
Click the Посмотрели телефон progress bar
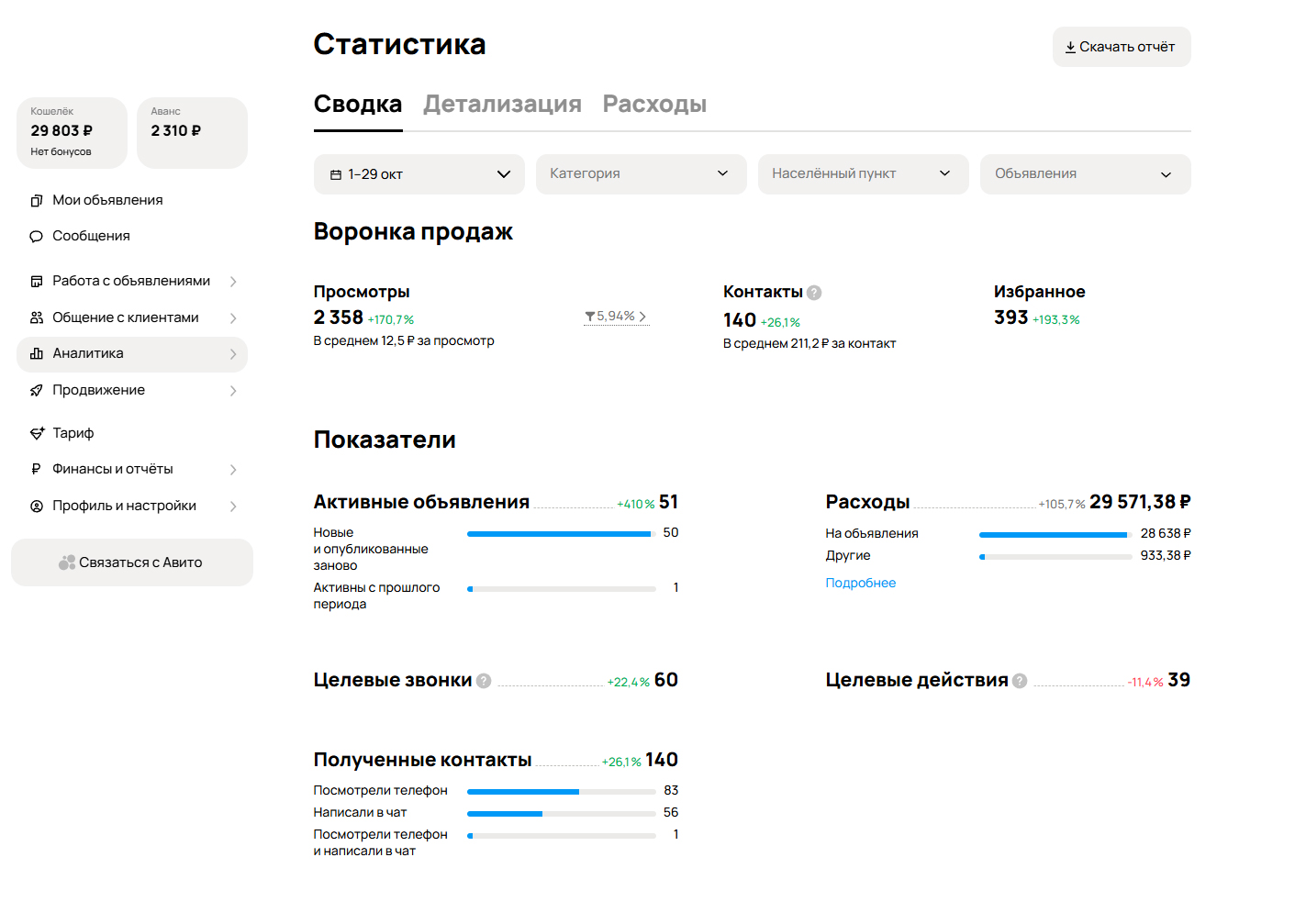(x=562, y=792)
